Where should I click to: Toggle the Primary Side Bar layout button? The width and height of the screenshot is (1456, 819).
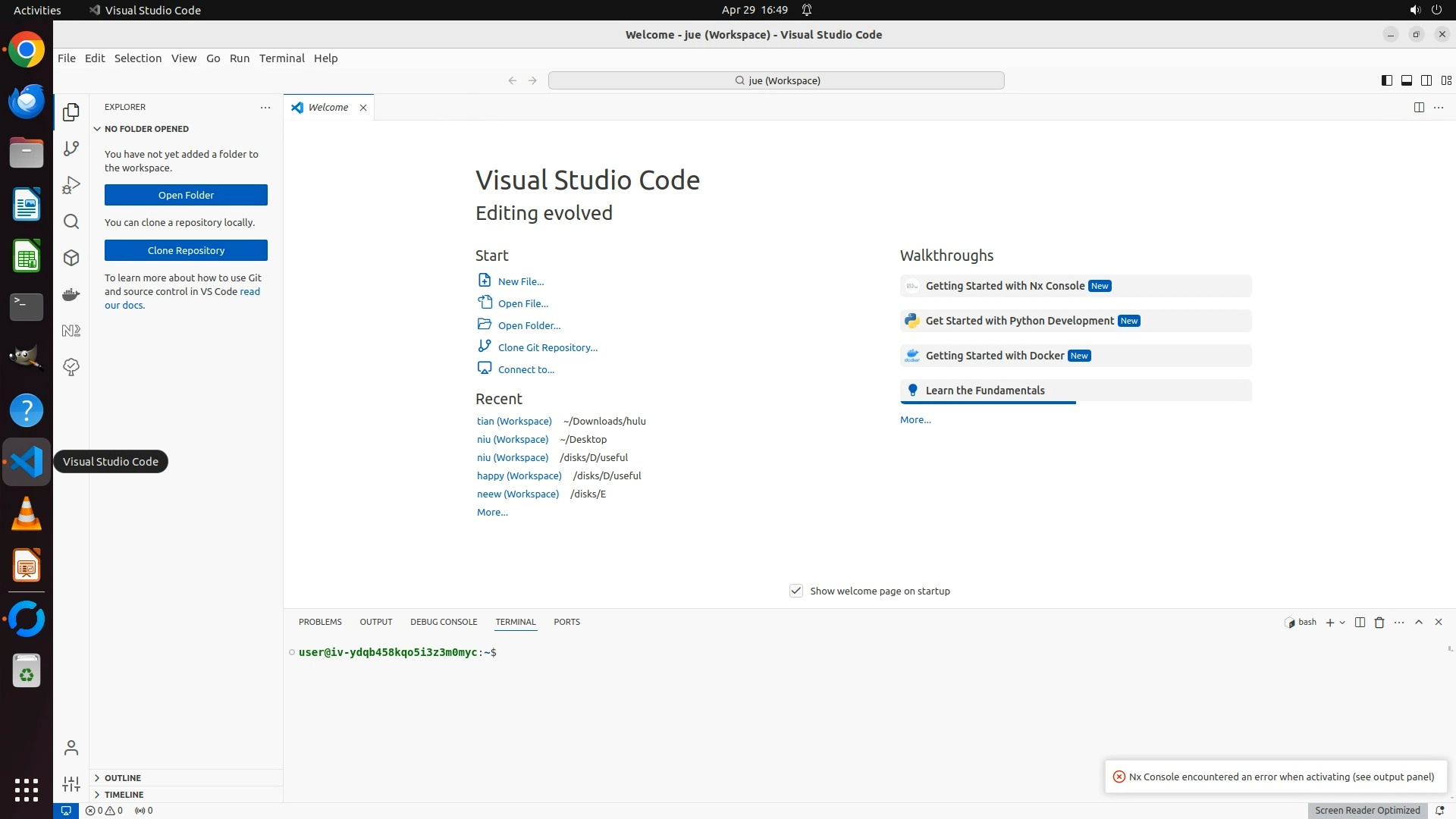[1386, 80]
